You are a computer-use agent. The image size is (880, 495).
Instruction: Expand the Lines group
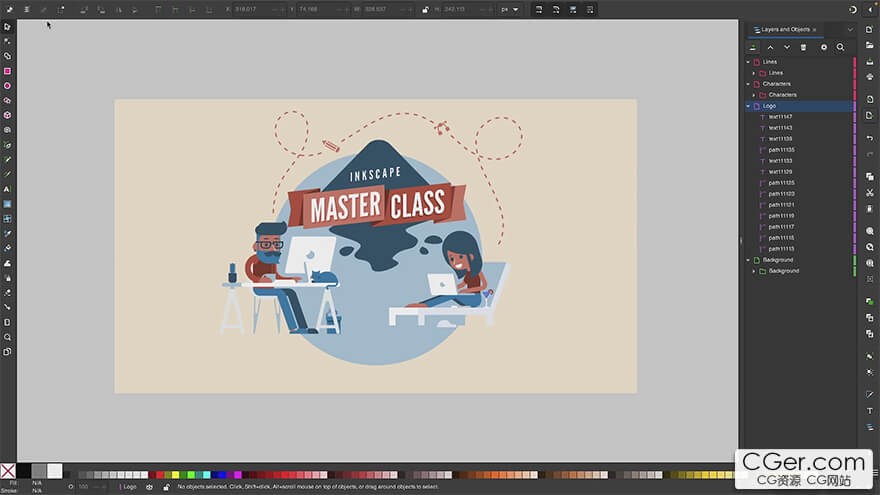point(754,73)
